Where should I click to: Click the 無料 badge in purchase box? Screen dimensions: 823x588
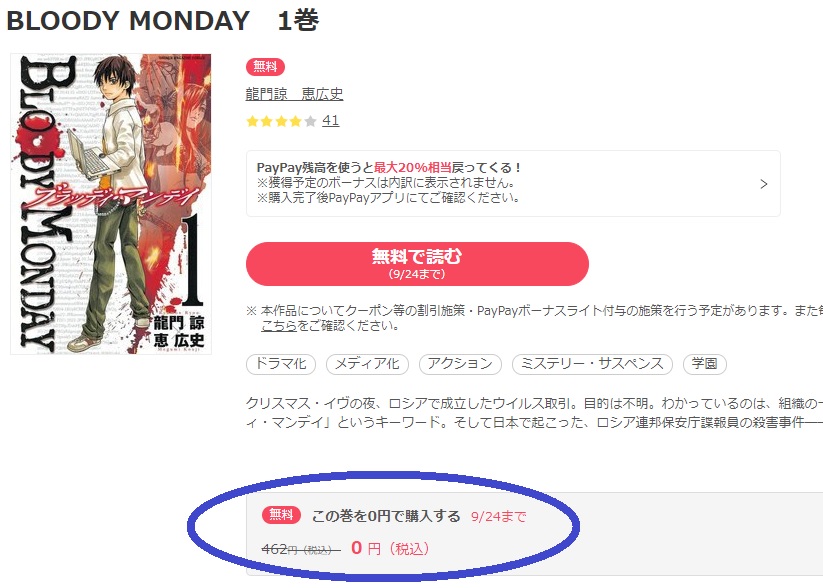click(x=281, y=515)
